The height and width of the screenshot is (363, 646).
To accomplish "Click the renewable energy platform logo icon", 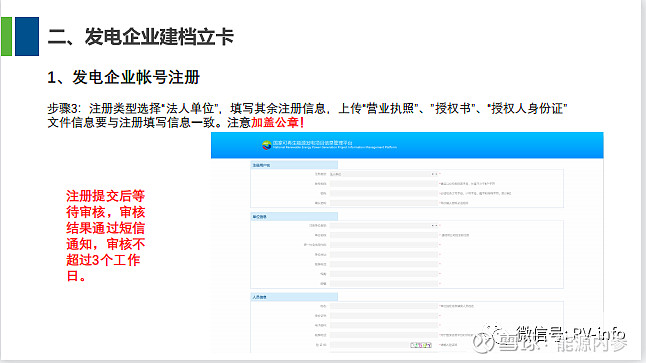I will point(267,145).
